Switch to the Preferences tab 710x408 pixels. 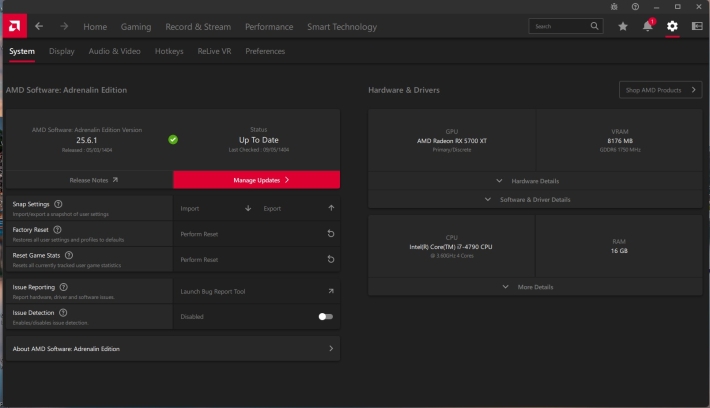point(265,51)
